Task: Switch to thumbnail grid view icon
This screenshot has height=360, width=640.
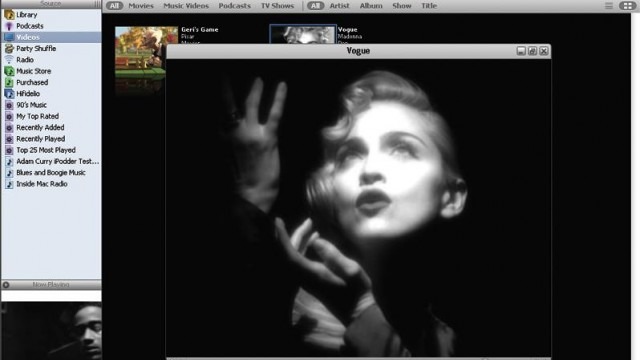Action: click(627, 6)
